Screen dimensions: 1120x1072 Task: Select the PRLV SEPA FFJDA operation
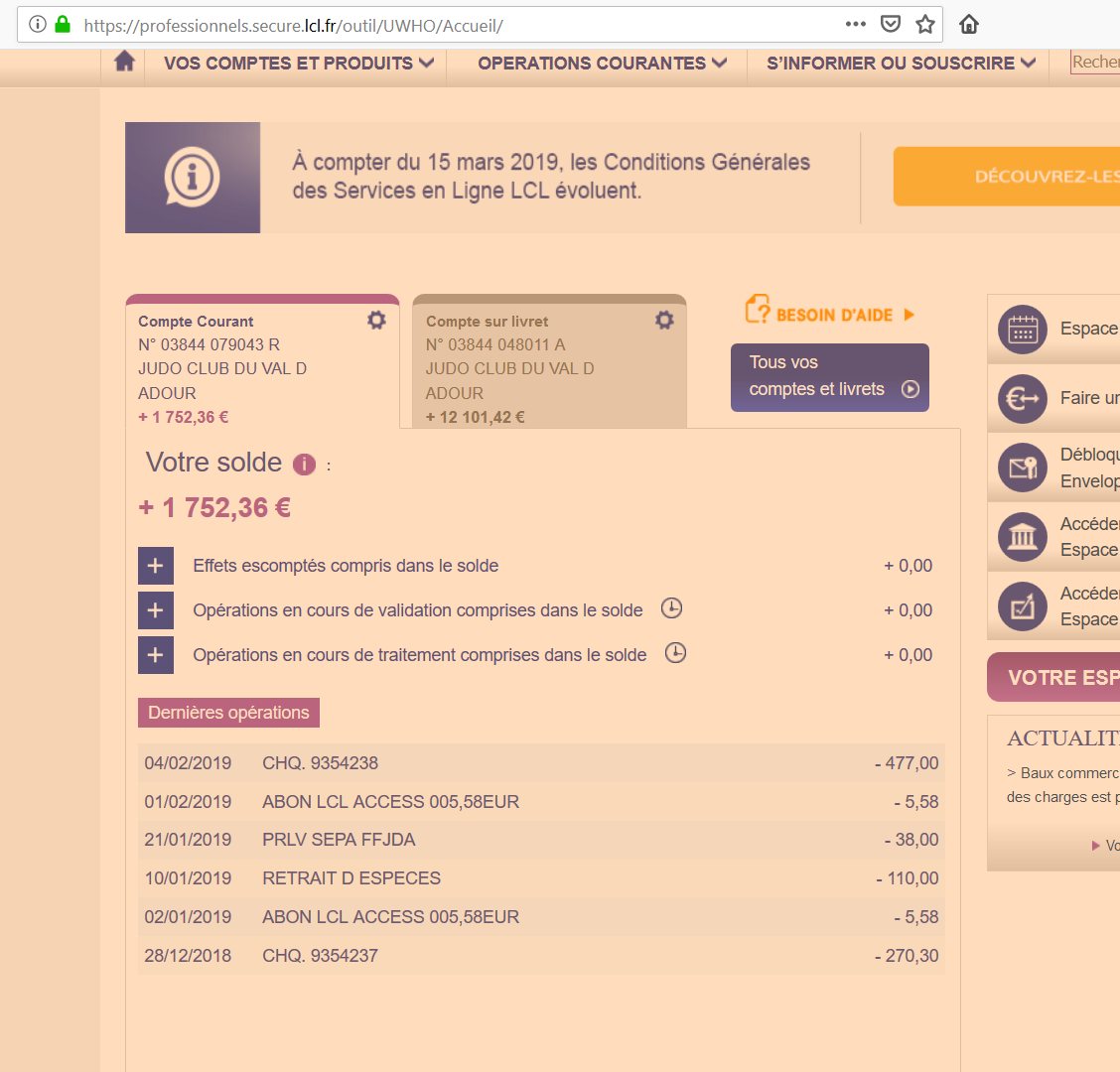[x=541, y=839]
